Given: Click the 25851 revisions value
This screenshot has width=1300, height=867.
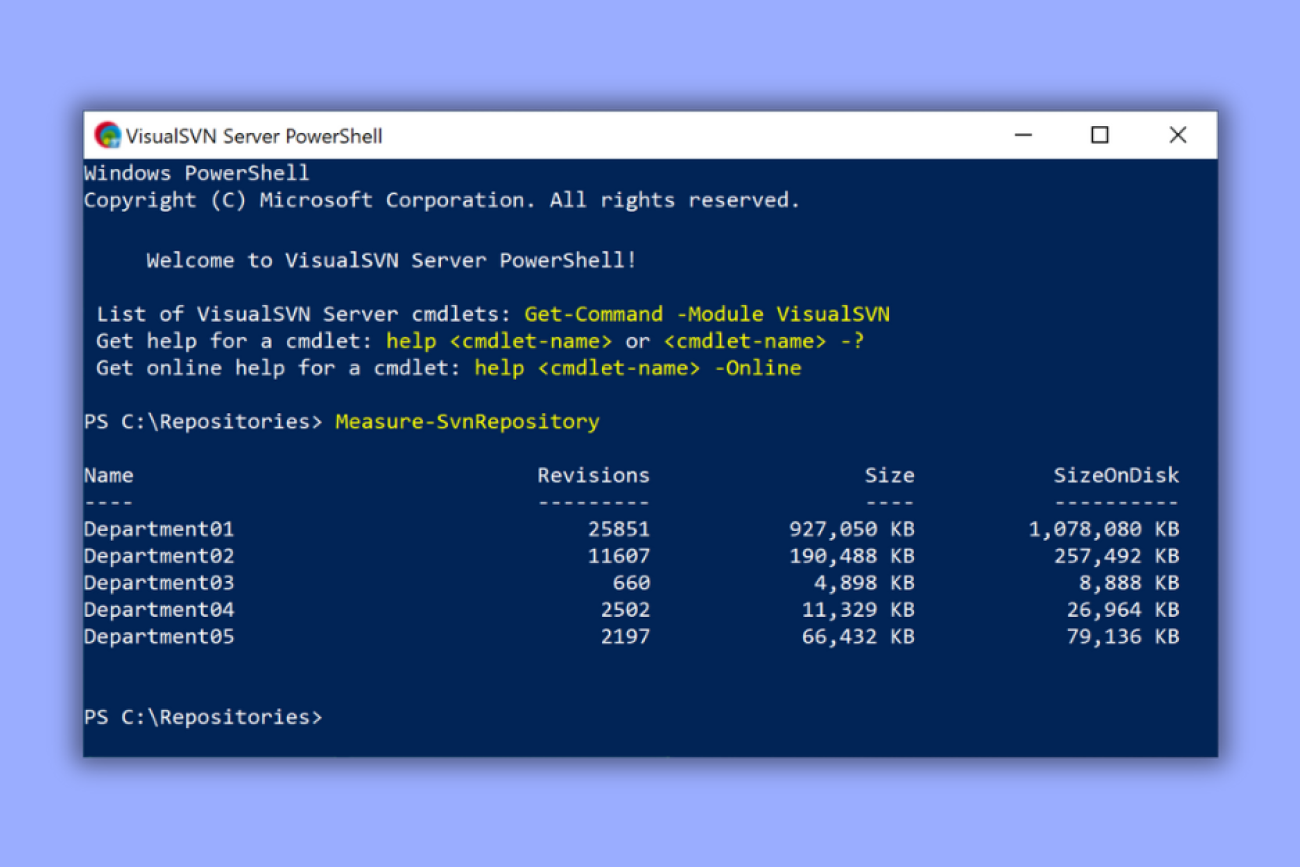Looking at the screenshot, I should pyautogui.click(x=618, y=529).
